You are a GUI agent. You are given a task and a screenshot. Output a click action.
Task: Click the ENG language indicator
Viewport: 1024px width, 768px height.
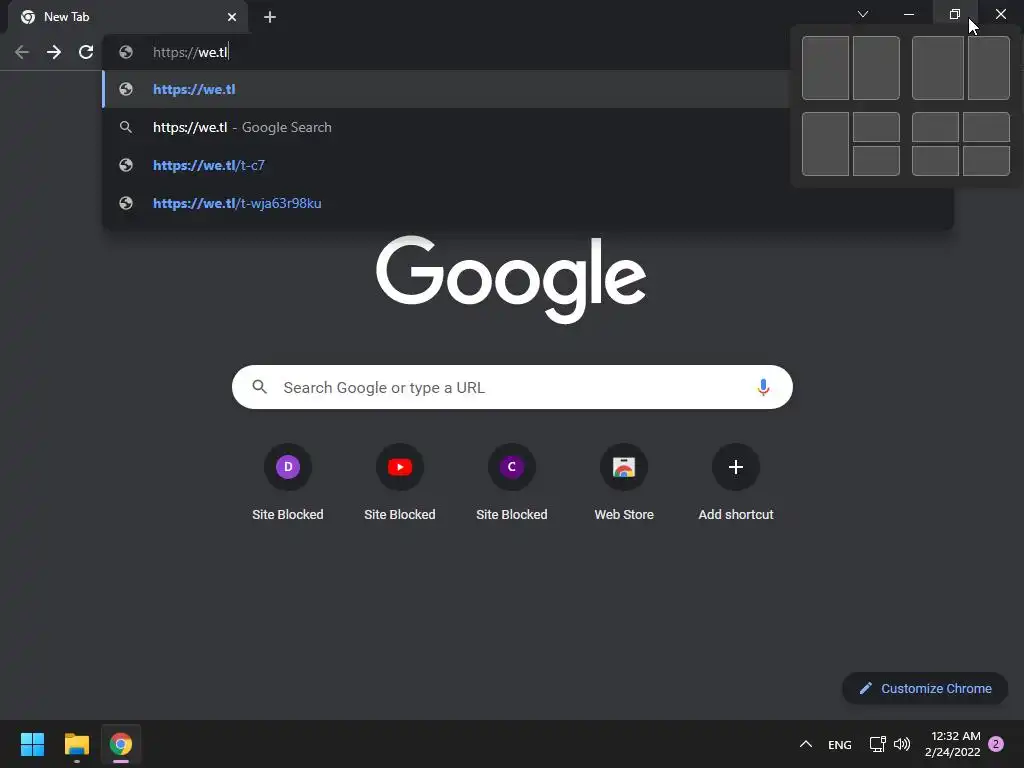pyautogui.click(x=840, y=744)
